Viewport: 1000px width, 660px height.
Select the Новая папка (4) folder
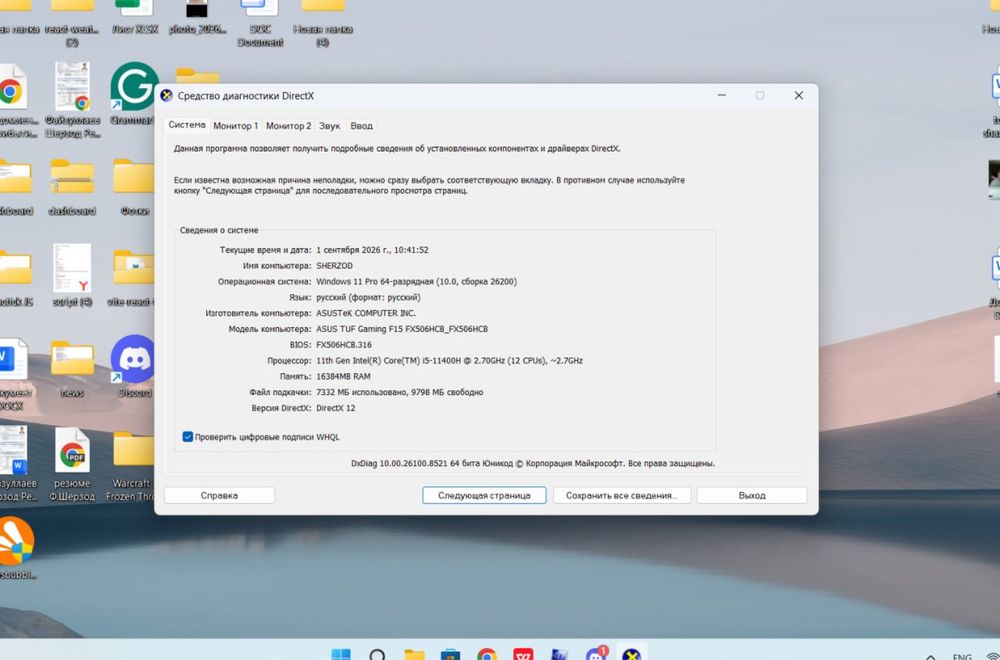click(323, 22)
